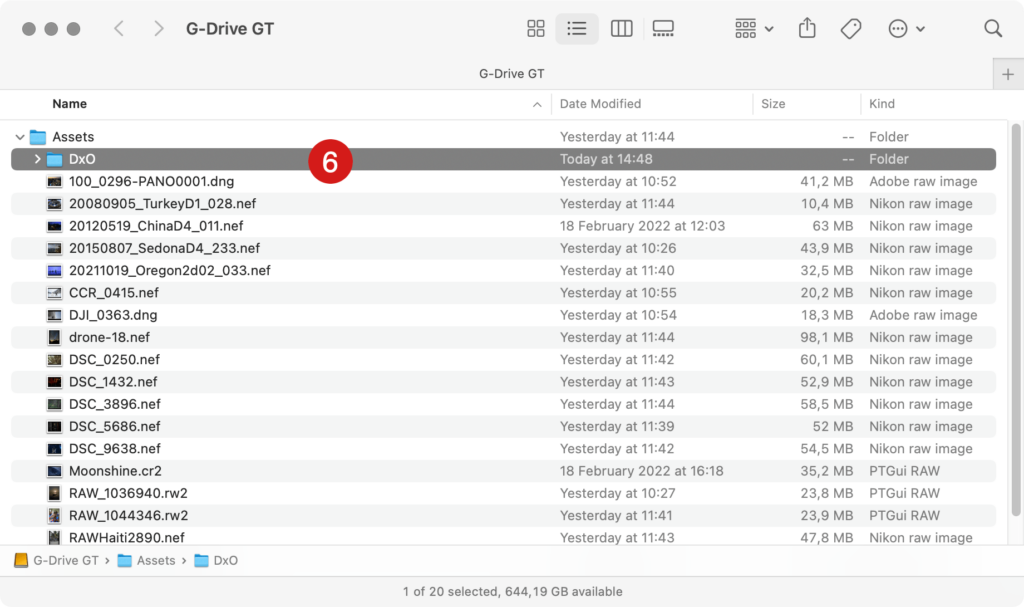Sort by Date Modified column header

click(x=600, y=104)
